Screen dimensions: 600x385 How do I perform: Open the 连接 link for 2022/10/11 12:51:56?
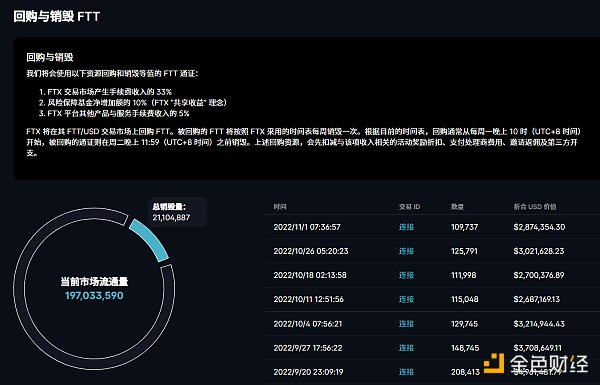(x=406, y=299)
